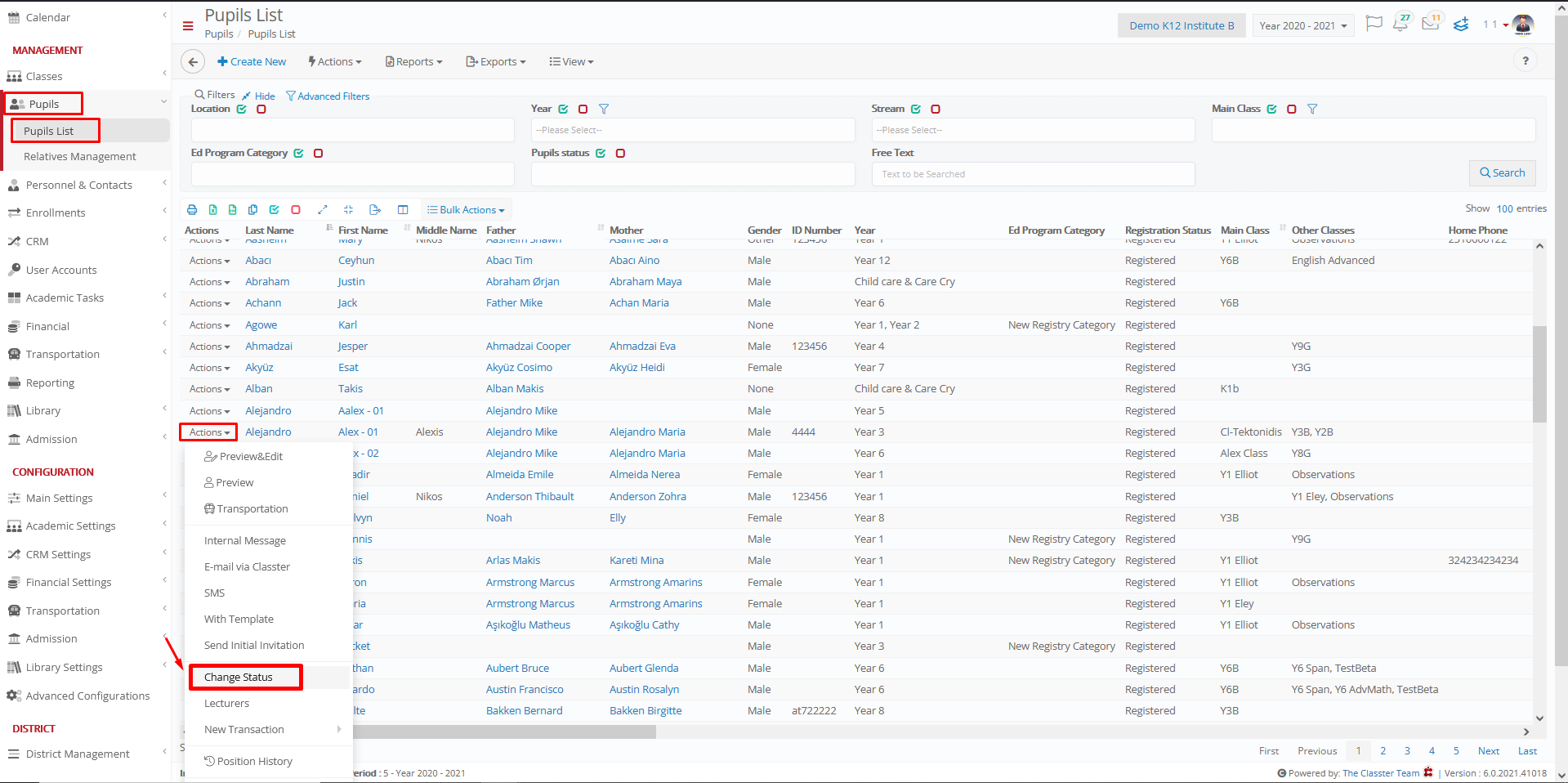Screen dimensions: 1568x783
Task: Click the user avatar picture
Action: point(1523,25)
